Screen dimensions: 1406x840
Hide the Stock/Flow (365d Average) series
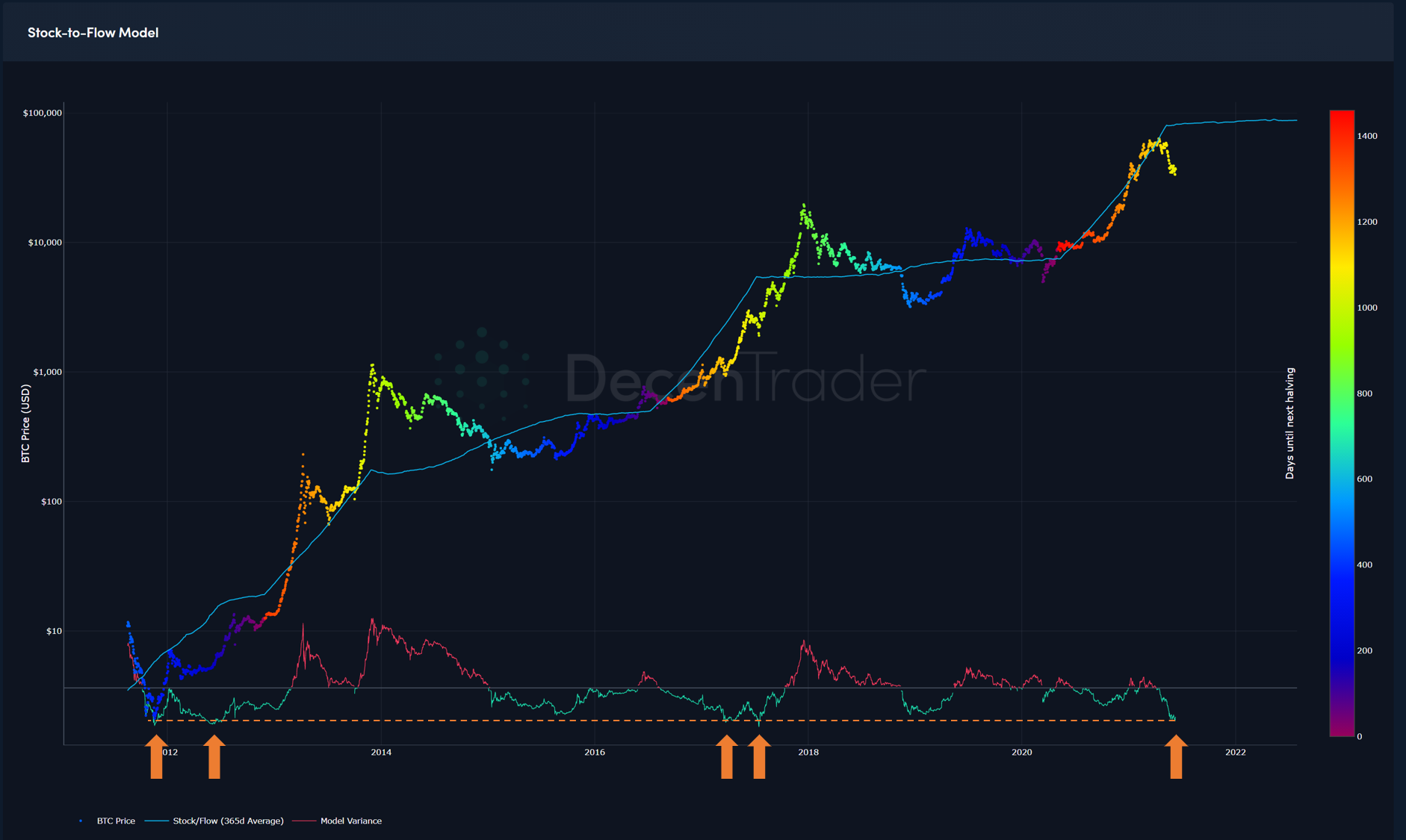point(228,821)
